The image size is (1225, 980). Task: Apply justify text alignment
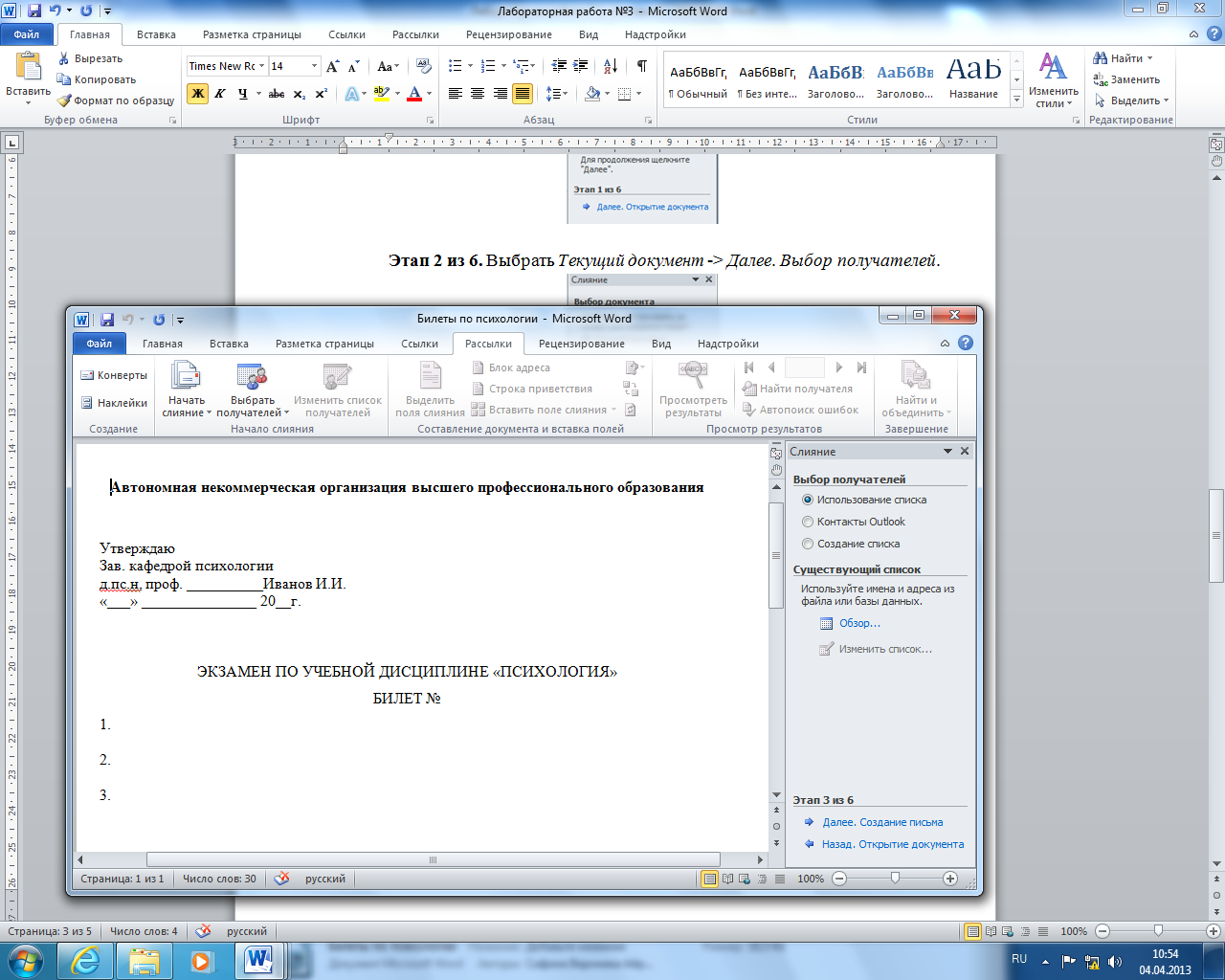pos(523,94)
